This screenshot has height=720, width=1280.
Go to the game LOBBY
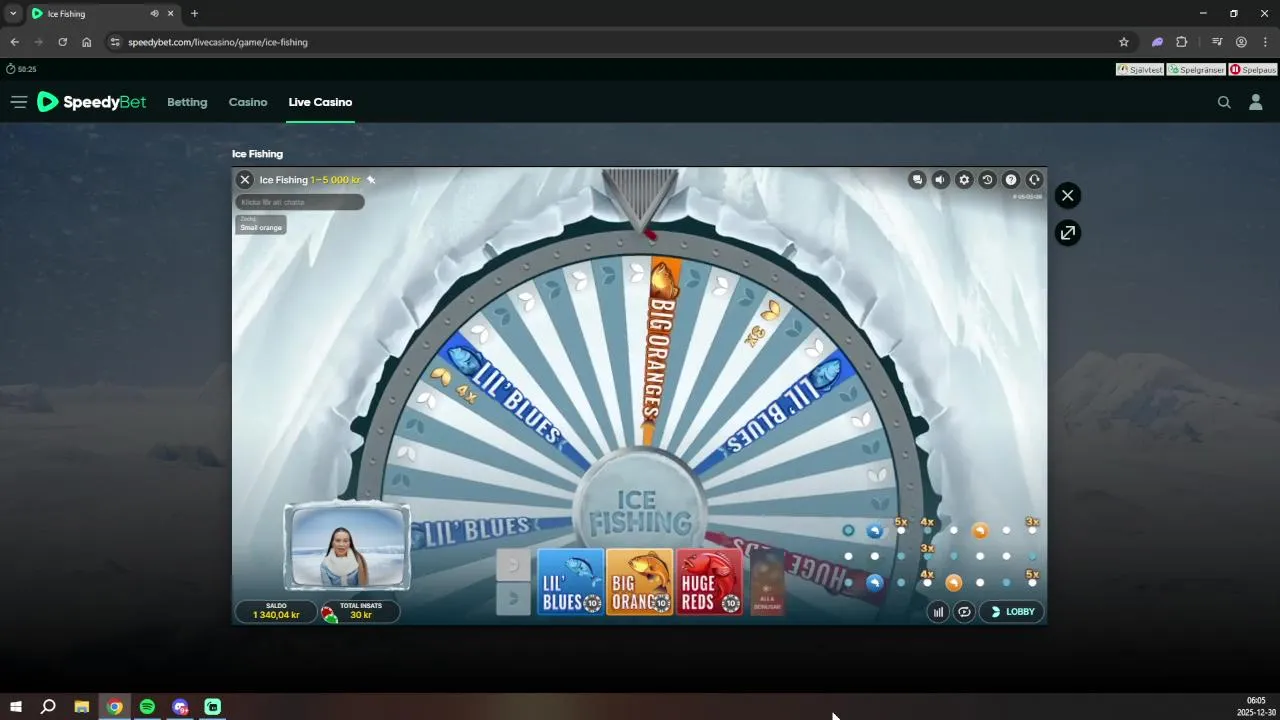tap(1012, 612)
